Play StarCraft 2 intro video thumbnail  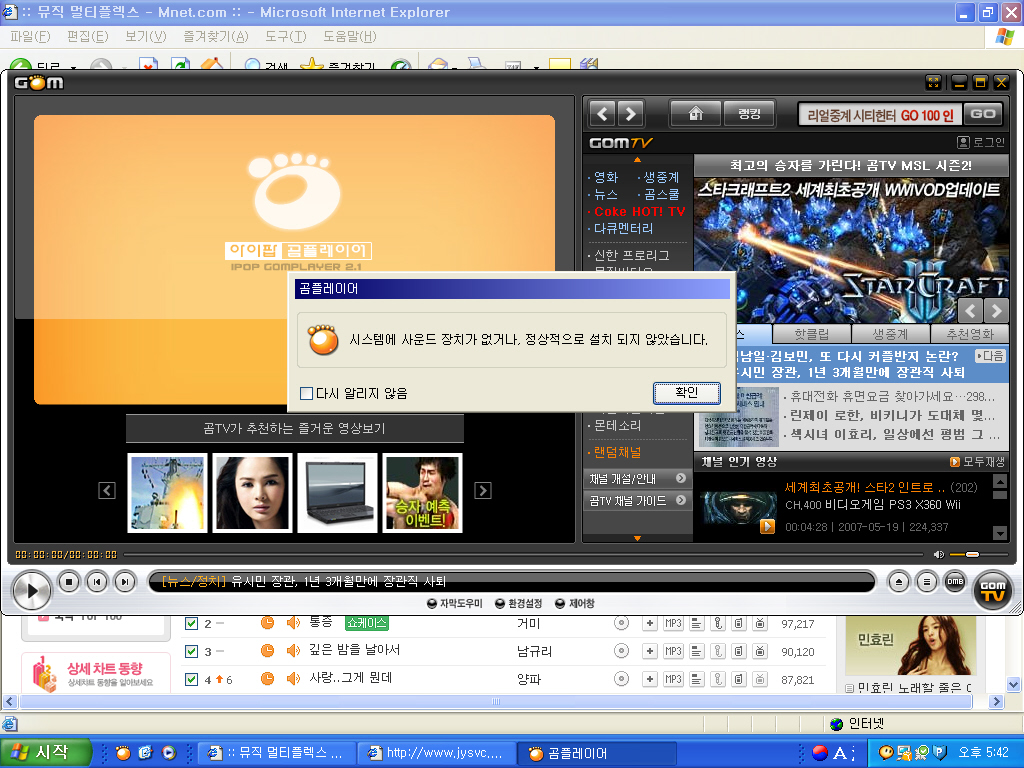point(739,510)
